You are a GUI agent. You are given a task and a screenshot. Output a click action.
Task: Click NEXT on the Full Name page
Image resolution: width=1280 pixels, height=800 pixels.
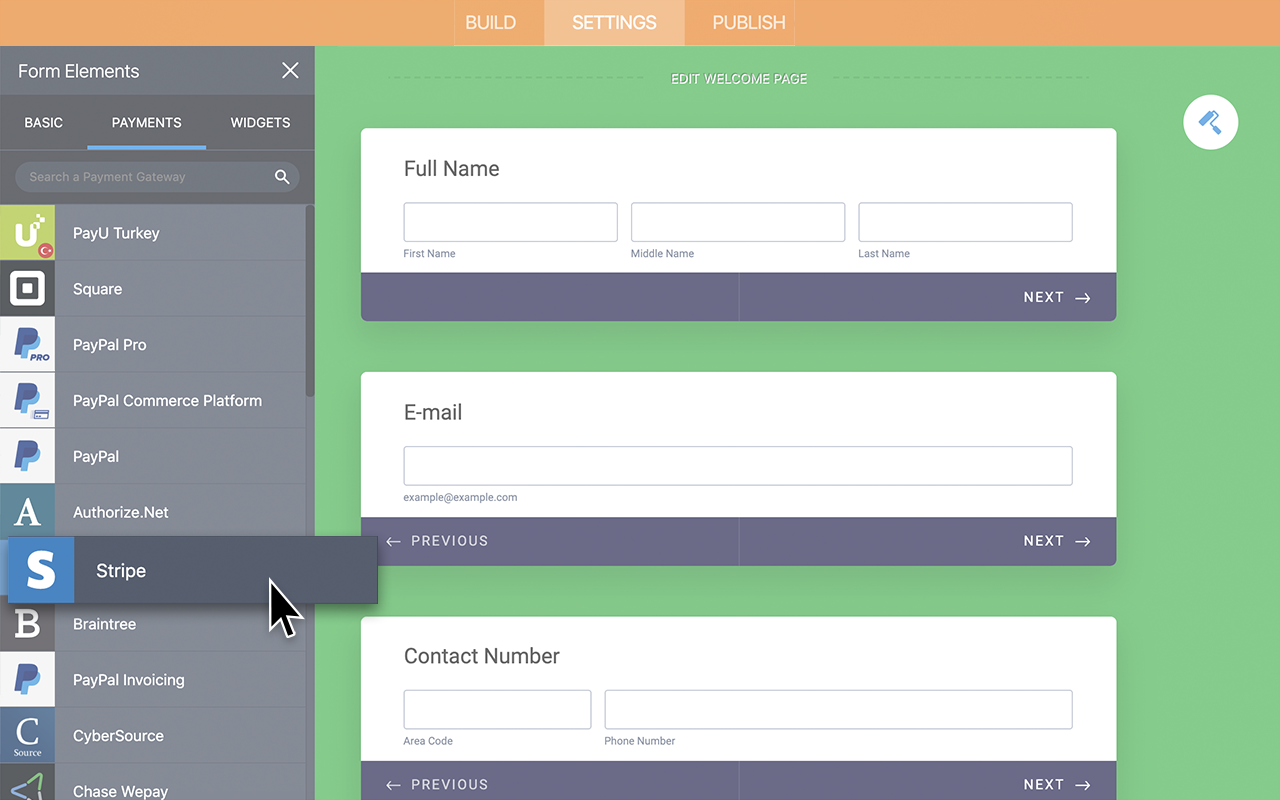(1055, 297)
